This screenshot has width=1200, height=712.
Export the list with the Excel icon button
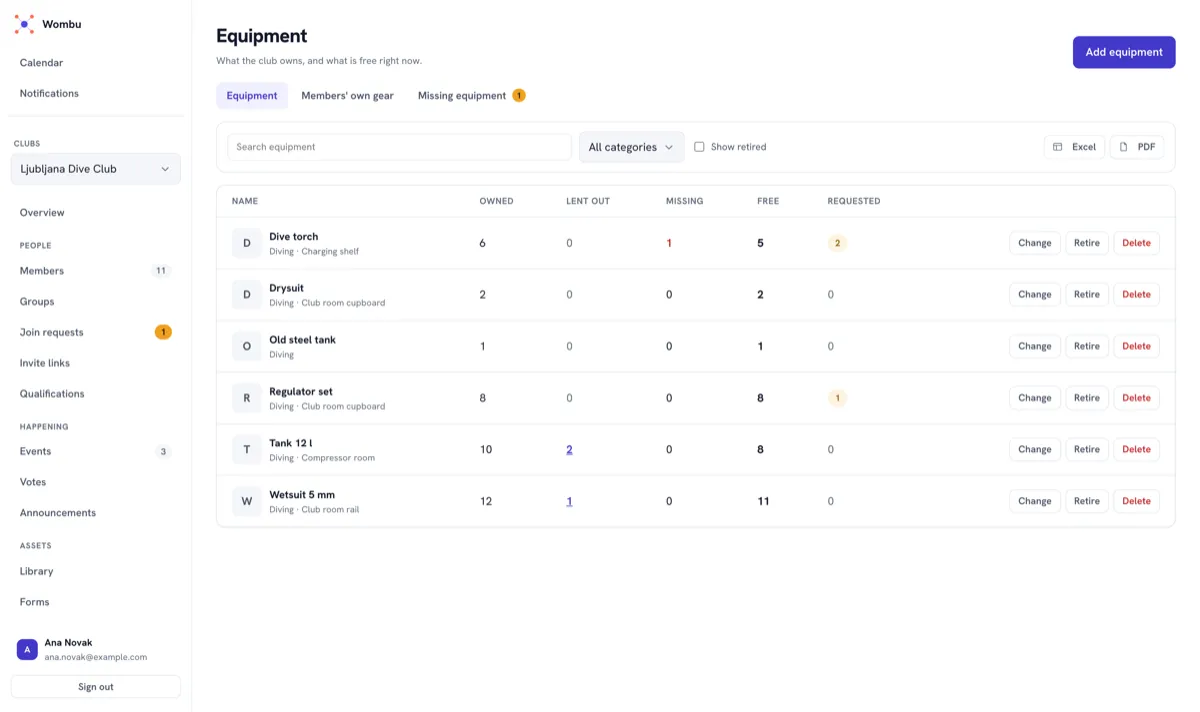1075,147
